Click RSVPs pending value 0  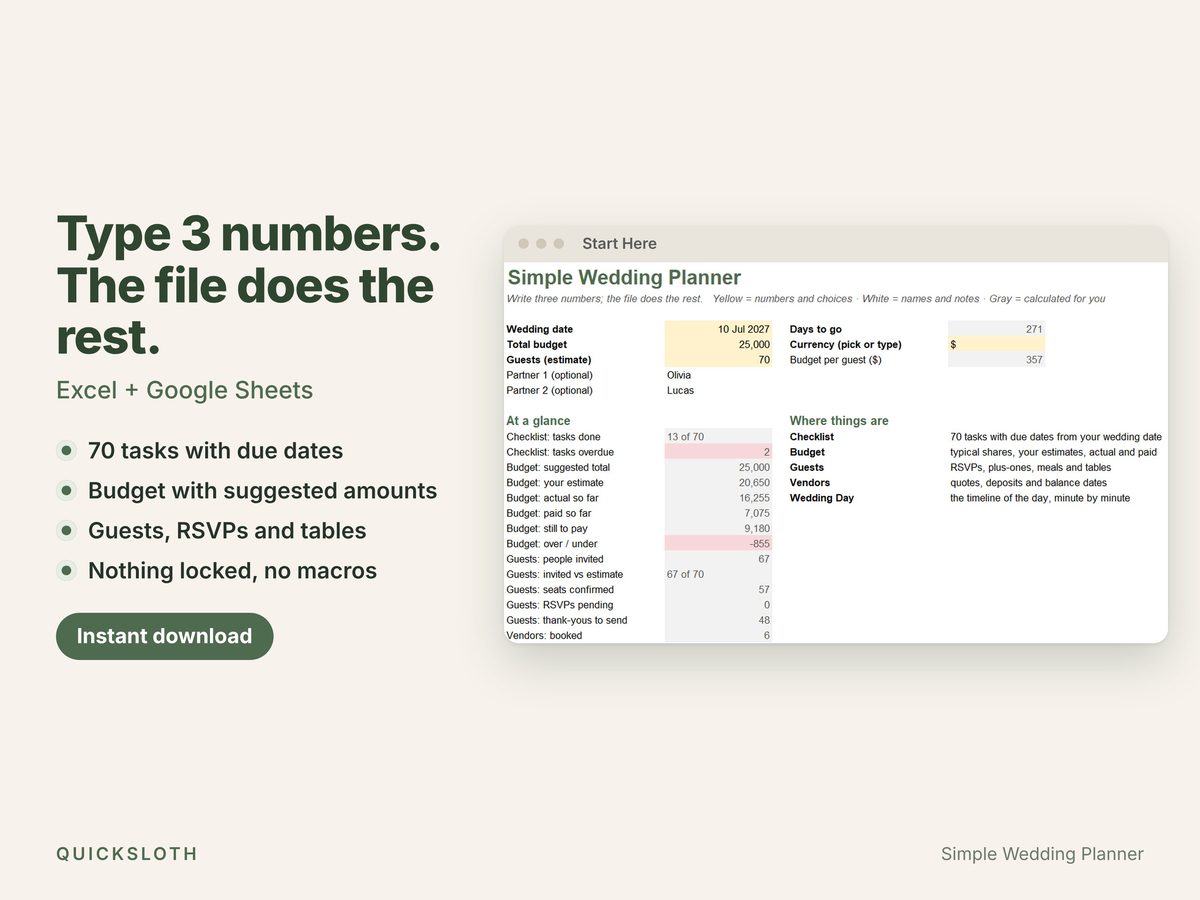[x=718, y=605]
